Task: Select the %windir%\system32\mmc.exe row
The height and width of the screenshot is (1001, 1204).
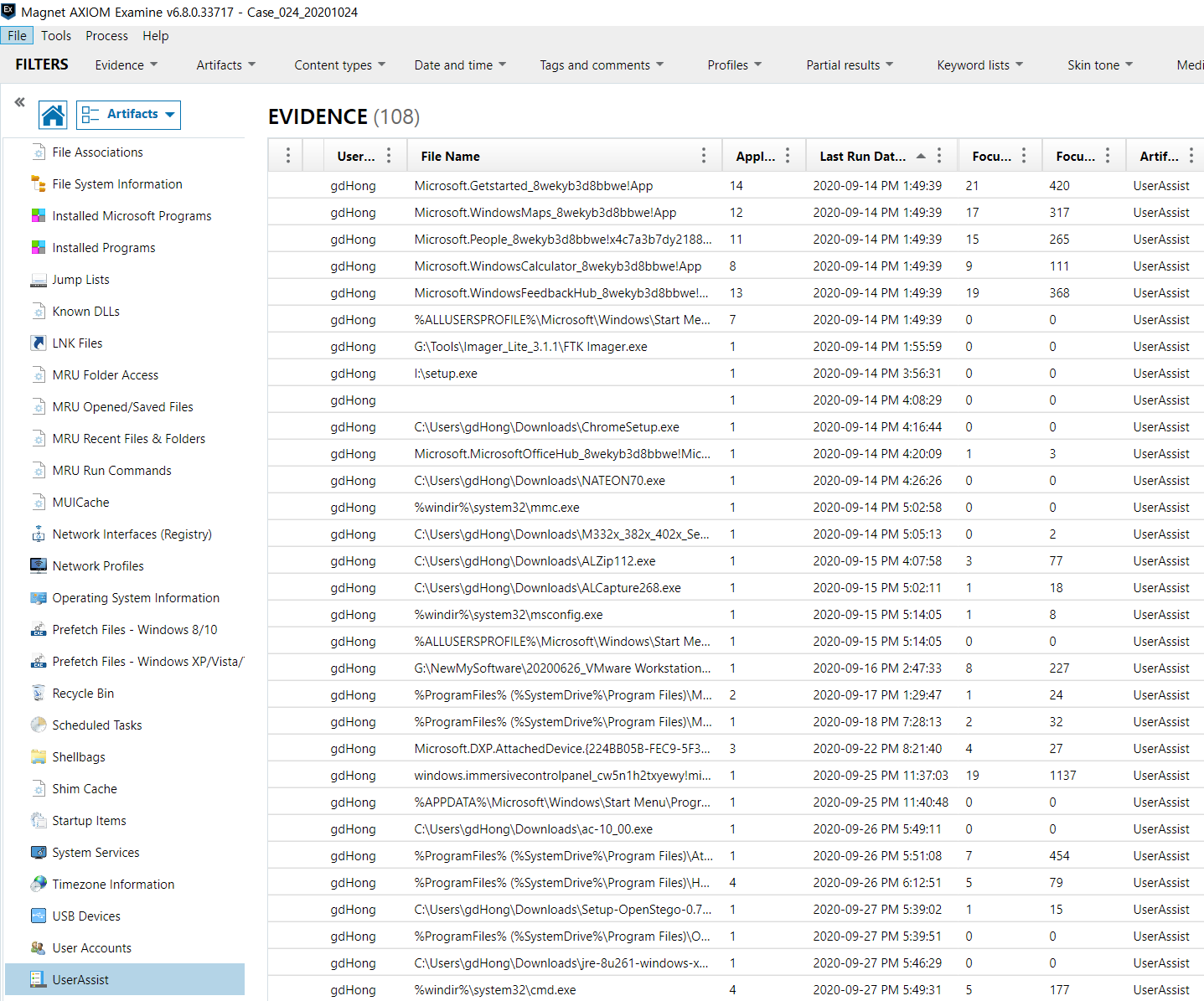Action: (736, 508)
